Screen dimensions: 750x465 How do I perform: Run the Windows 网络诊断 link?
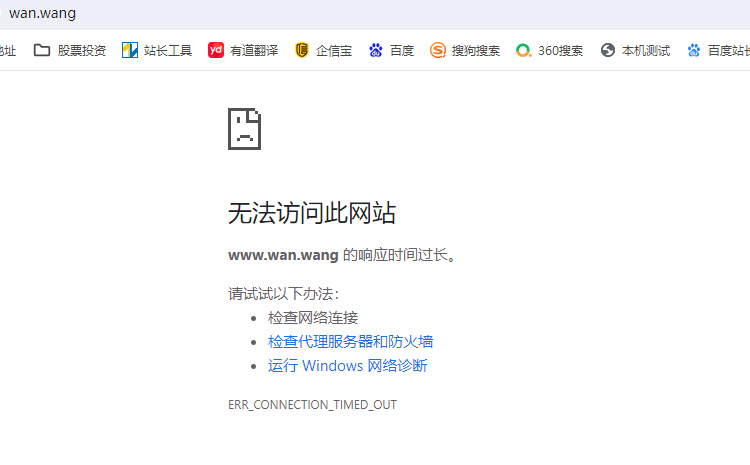pyautogui.click(x=347, y=366)
